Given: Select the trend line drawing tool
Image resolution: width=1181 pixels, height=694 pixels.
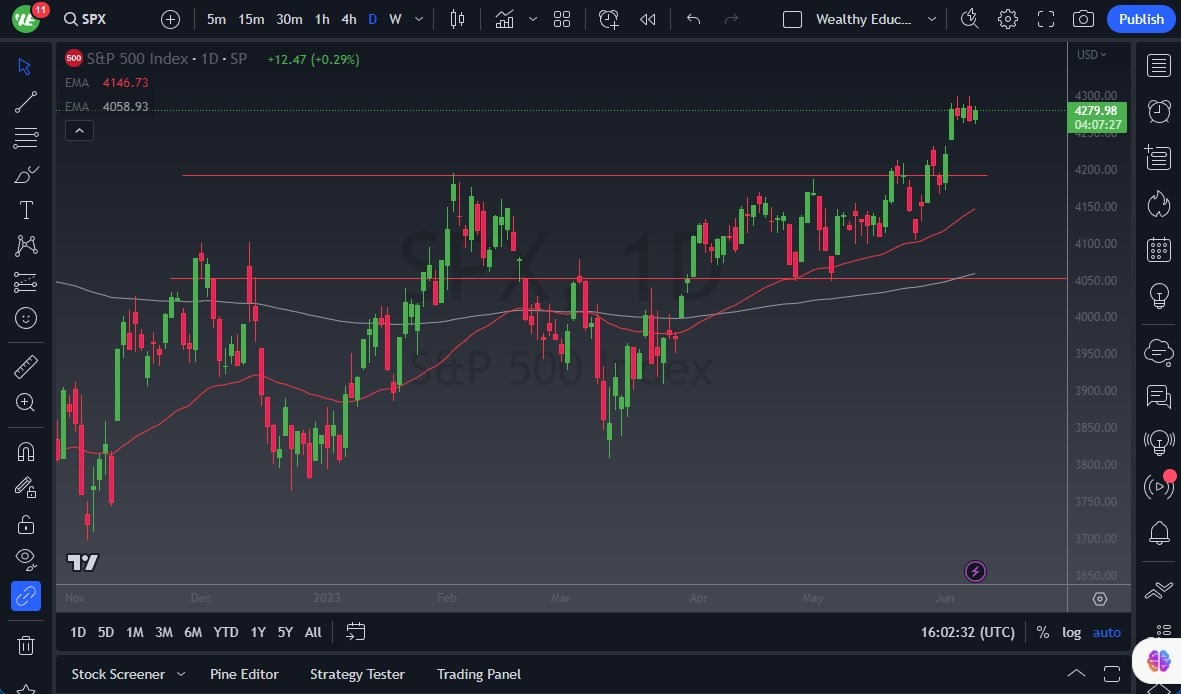Looking at the screenshot, I should (x=26, y=101).
